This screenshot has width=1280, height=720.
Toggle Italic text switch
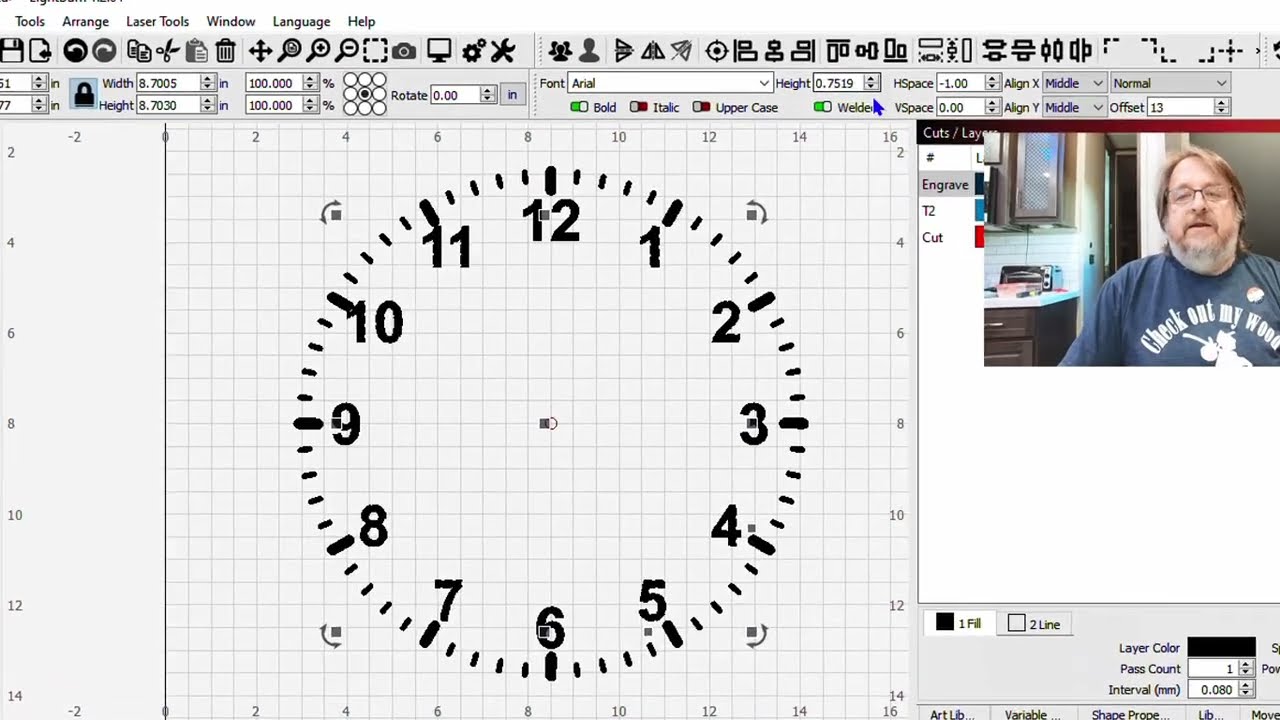tap(639, 107)
